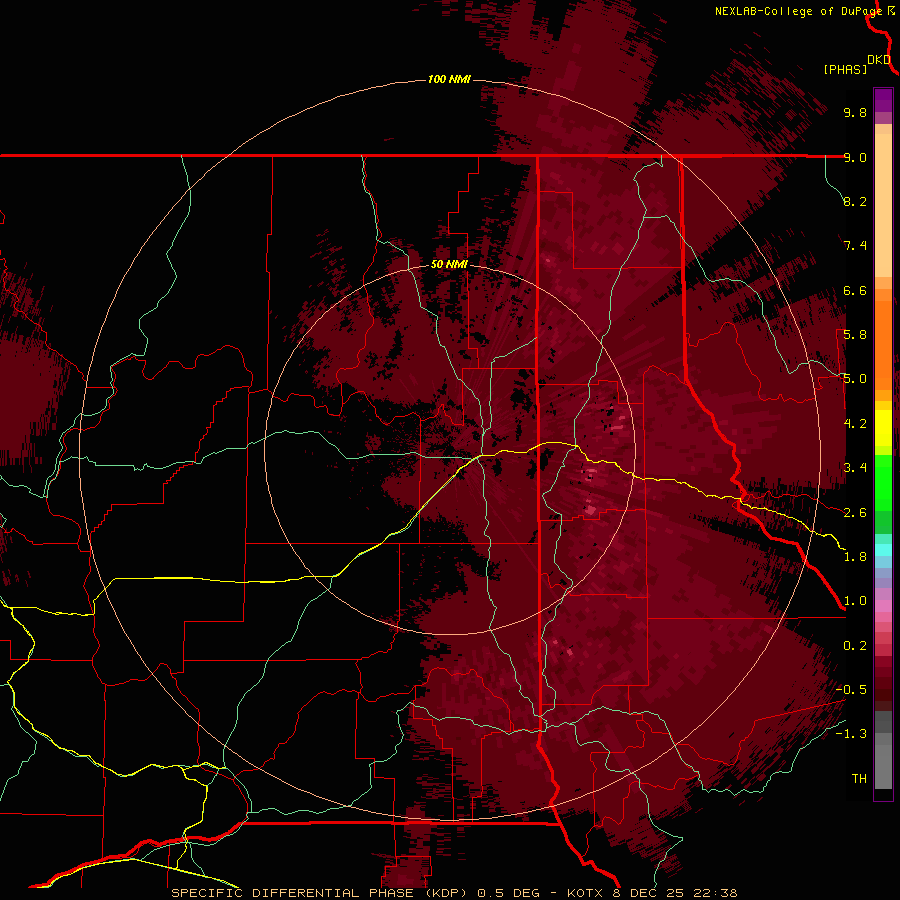900x900 pixels.
Task: Click the 9.8 value on color scale
Action: pyautogui.click(x=855, y=112)
